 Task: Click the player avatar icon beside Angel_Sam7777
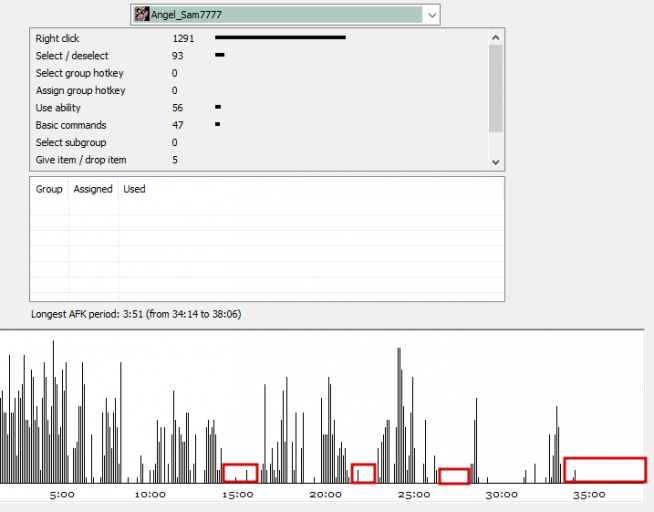click(141, 15)
